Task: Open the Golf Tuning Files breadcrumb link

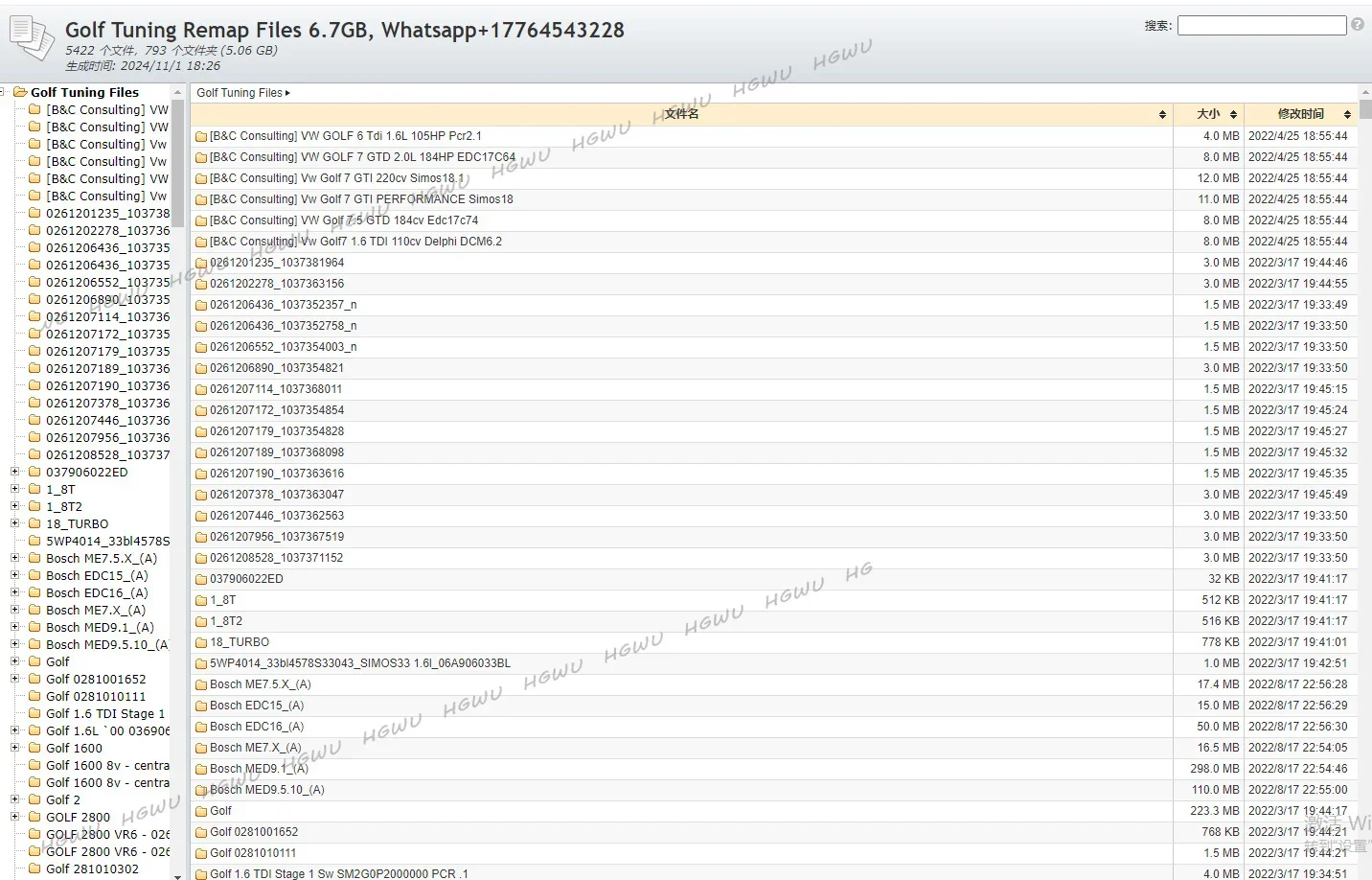Action: [x=240, y=93]
